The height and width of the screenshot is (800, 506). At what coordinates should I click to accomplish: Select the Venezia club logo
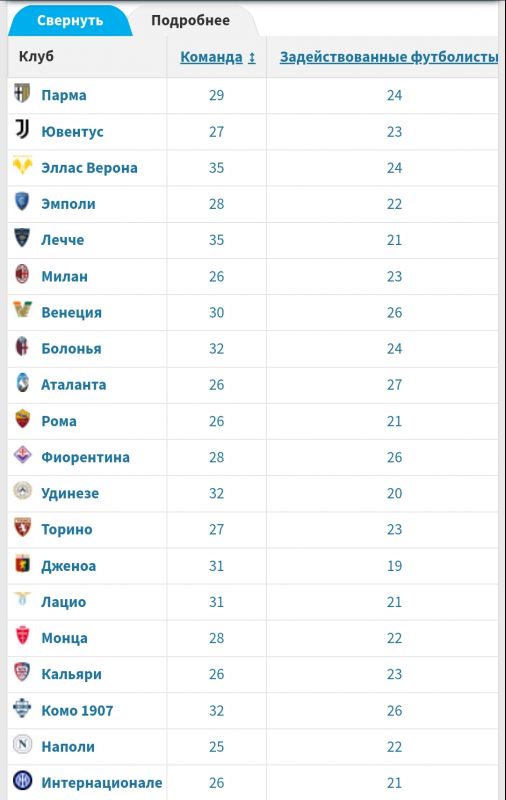(22, 310)
